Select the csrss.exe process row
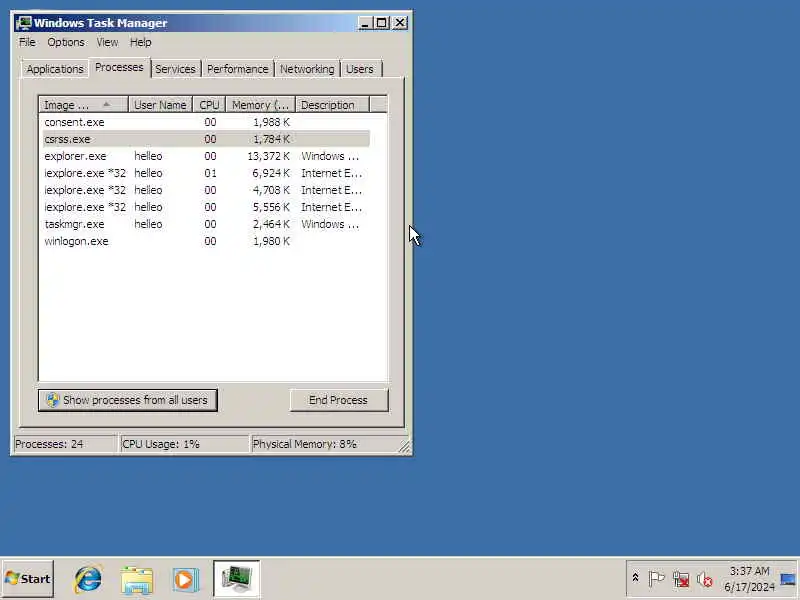Screen dimensions: 800x600 206,139
